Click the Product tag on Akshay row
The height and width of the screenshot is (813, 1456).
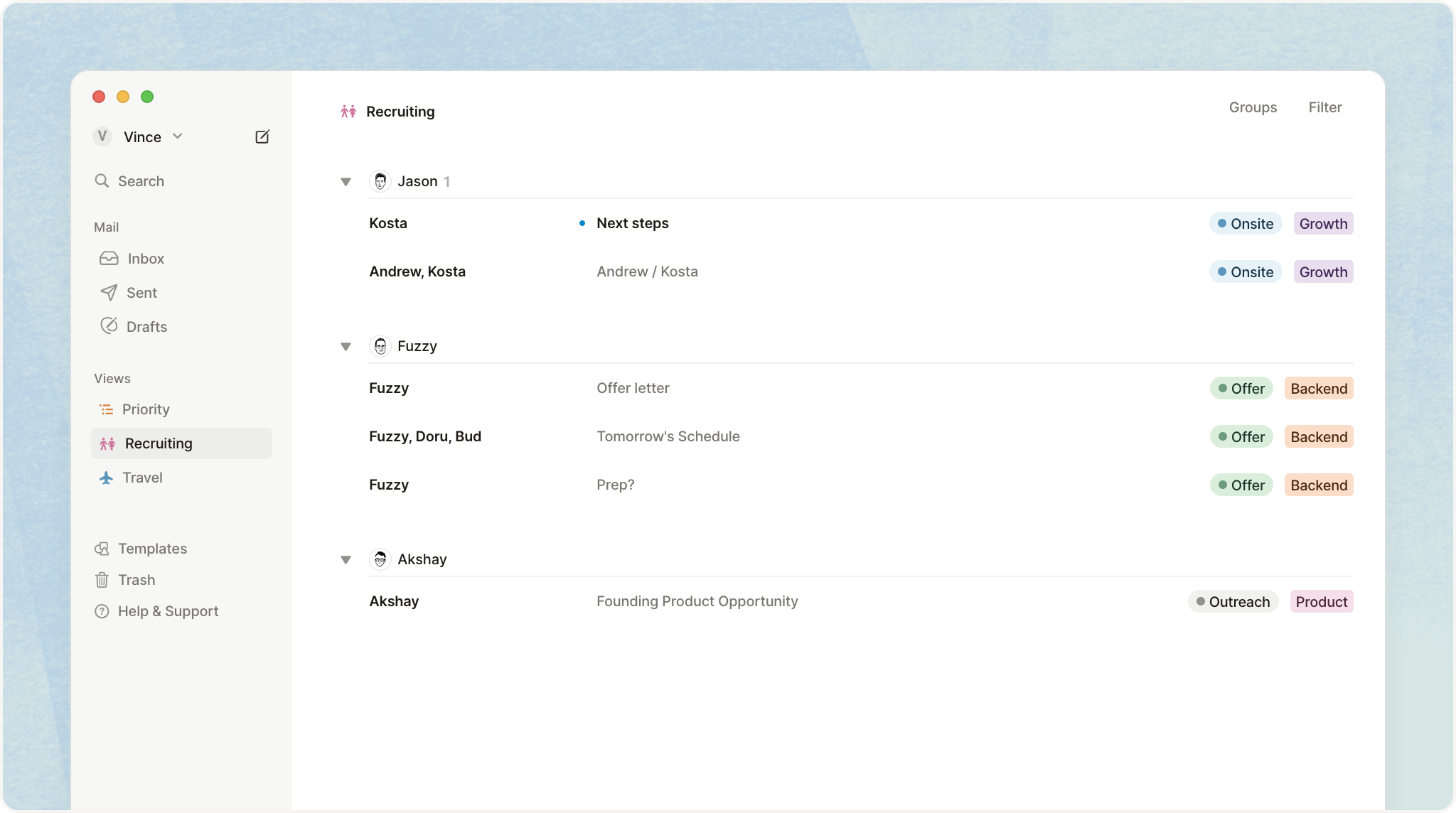pos(1322,602)
